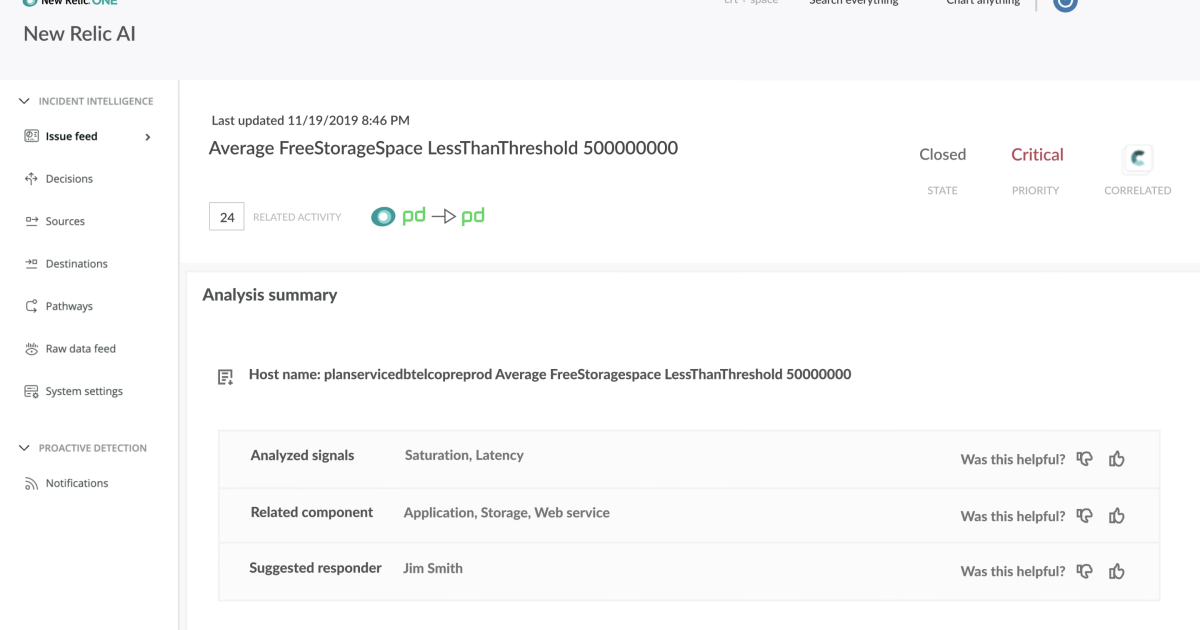
Task: Open the Raw data feed icon
Action: coord(30,348)
